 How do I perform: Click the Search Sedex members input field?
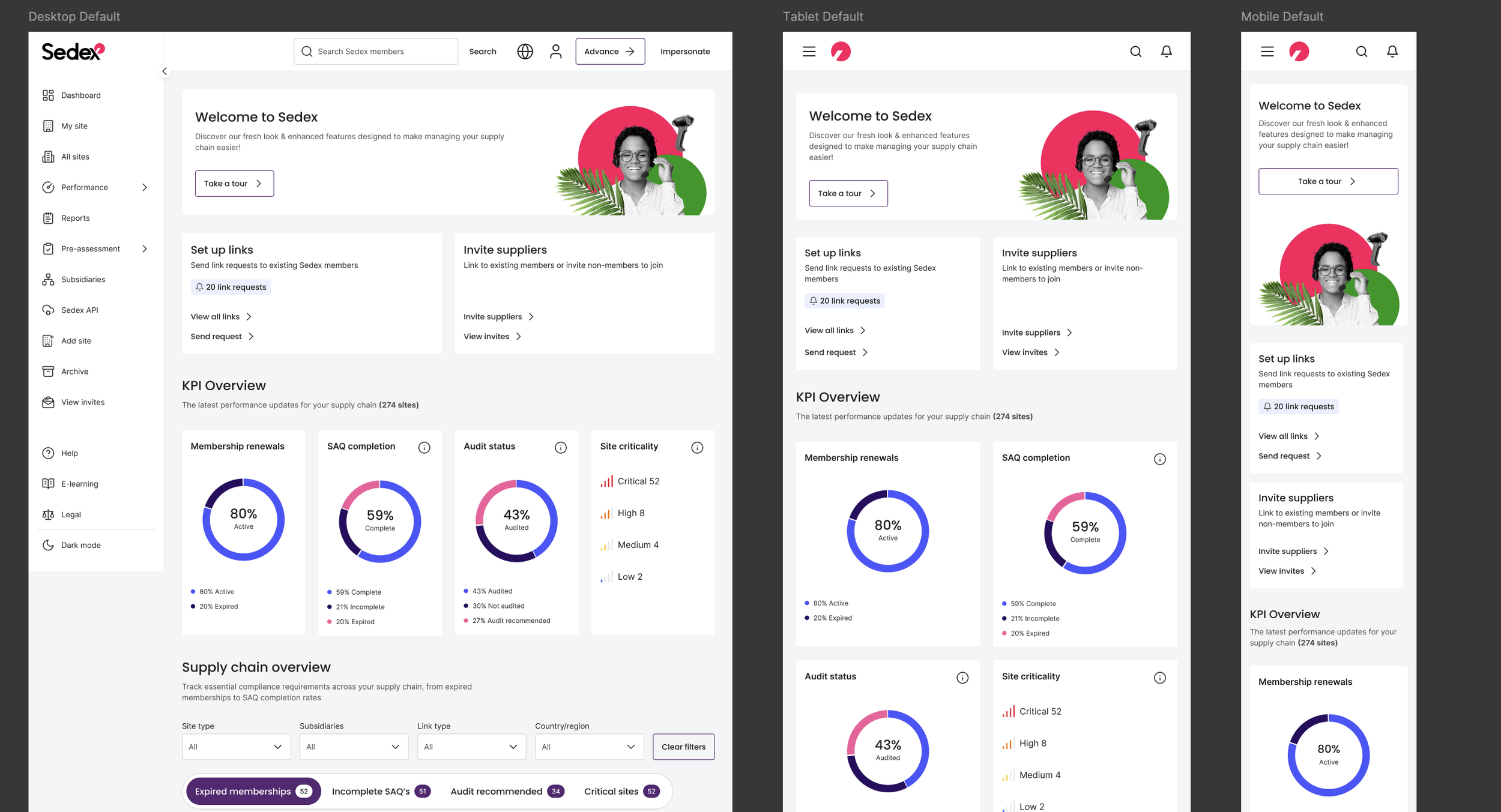click(376, 52)
